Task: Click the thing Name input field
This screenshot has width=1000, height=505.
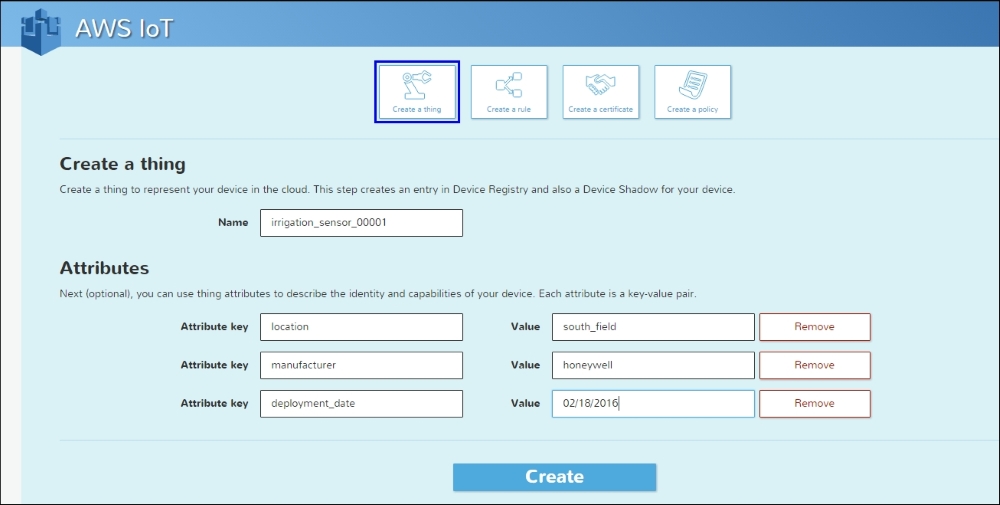Action: coord(361,223)
